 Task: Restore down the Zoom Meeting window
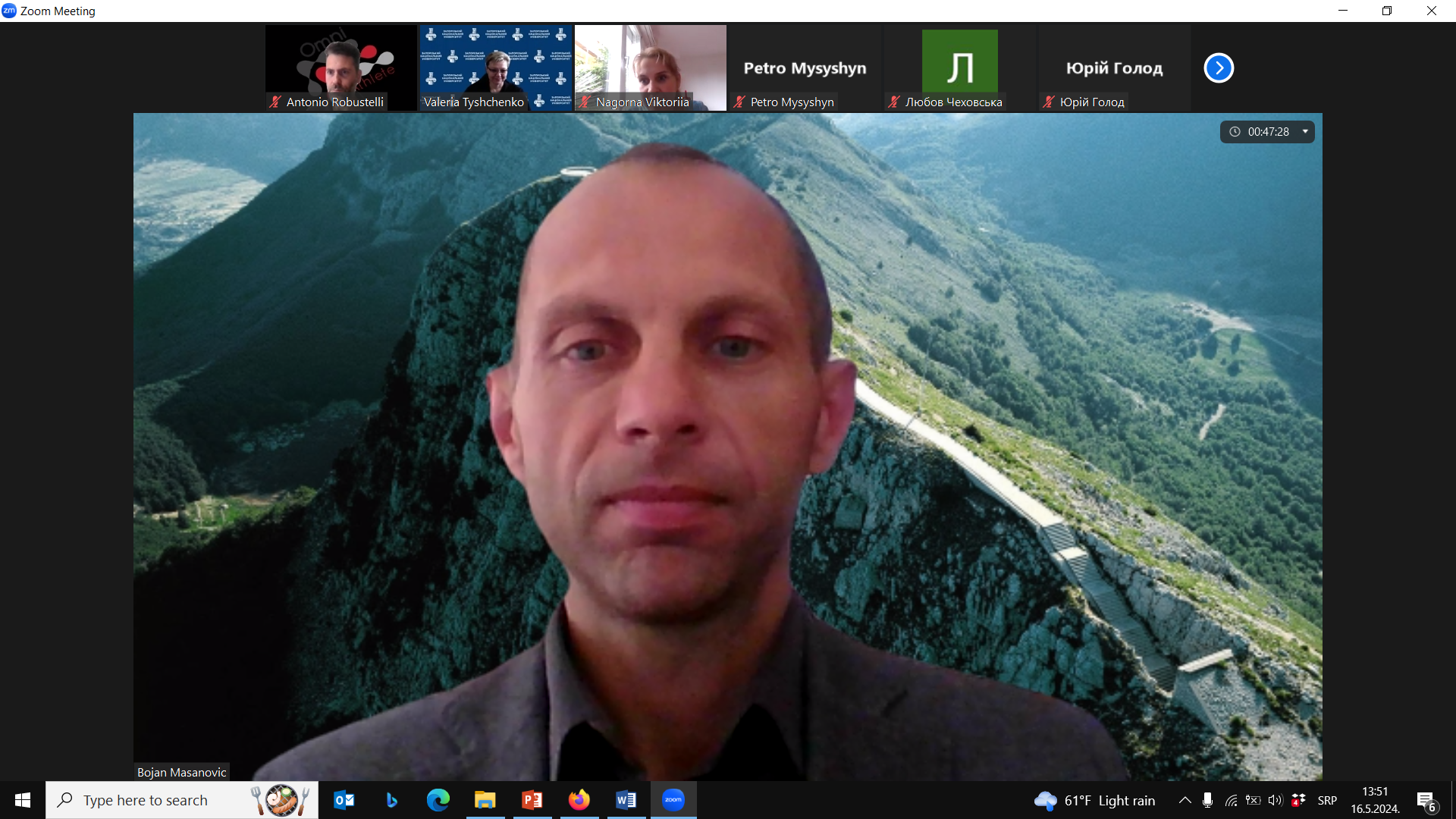[1387, 11]
